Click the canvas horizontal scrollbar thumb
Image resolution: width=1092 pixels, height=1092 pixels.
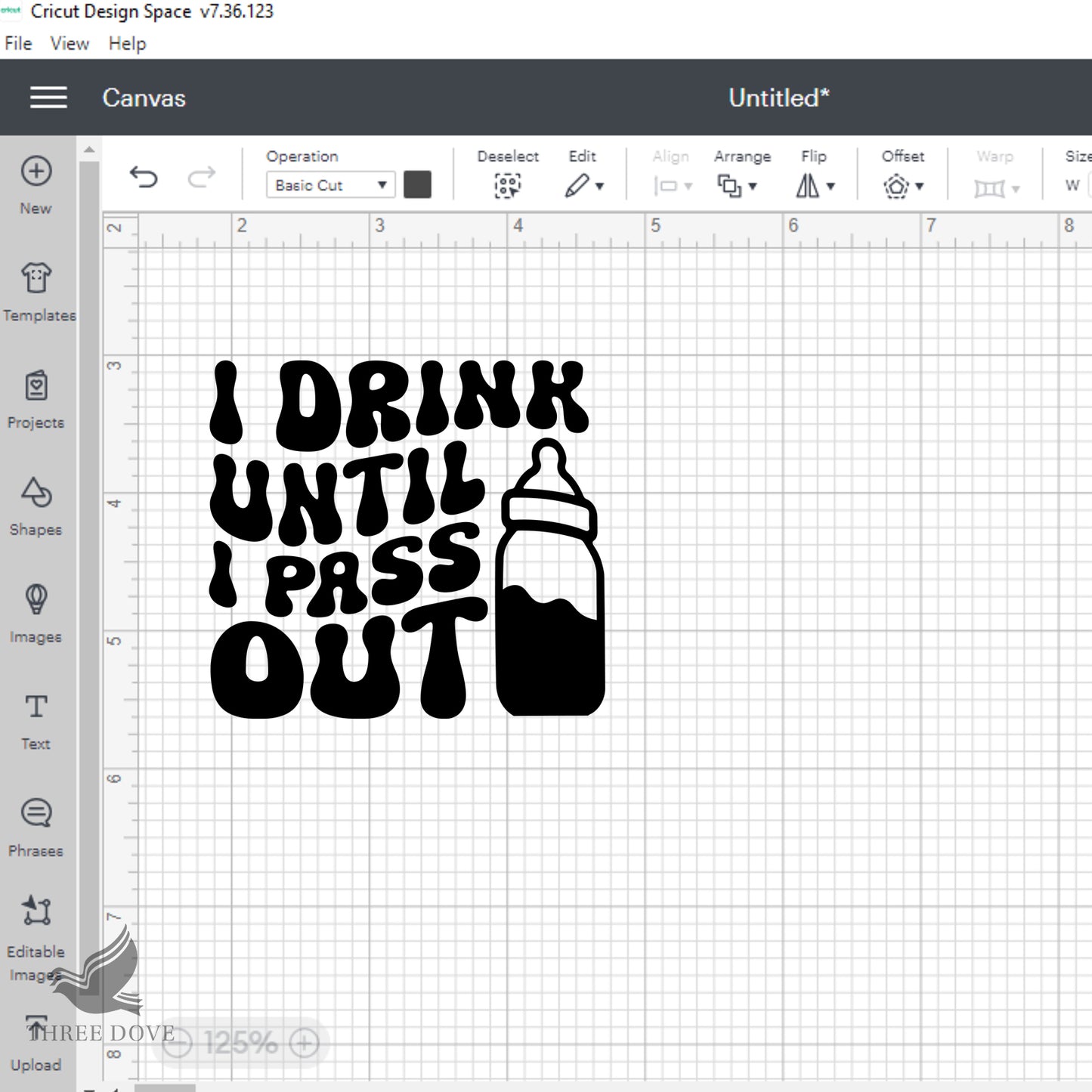click(x=165, y=1088)
